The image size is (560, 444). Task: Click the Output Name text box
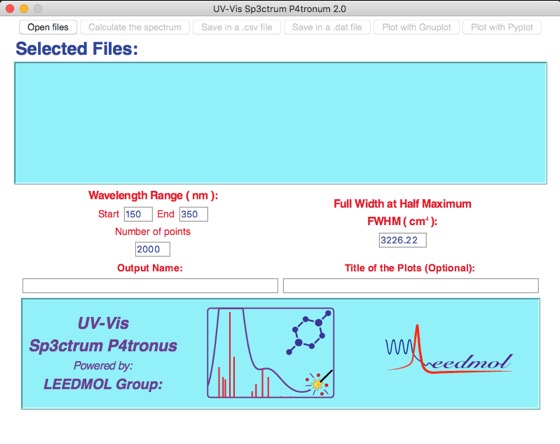[150, 286]
